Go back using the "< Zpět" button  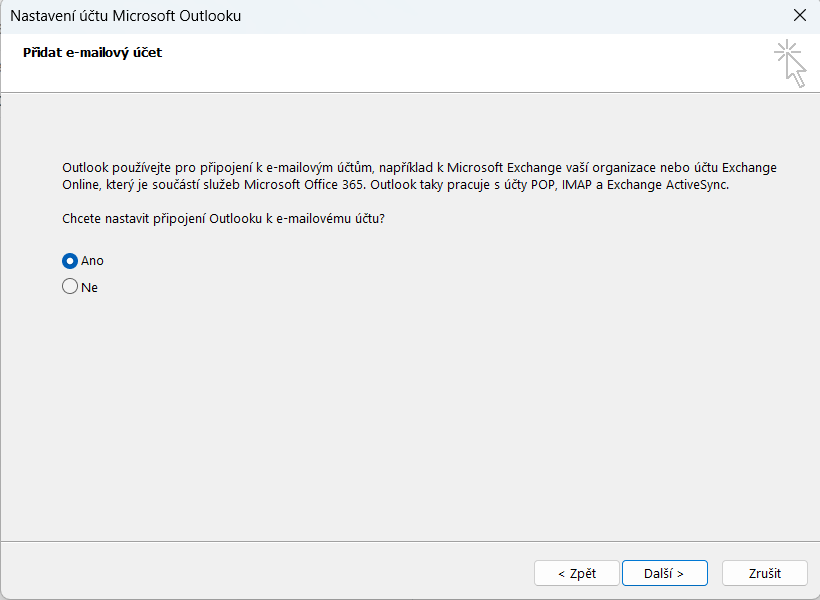(x=577, y=573)
